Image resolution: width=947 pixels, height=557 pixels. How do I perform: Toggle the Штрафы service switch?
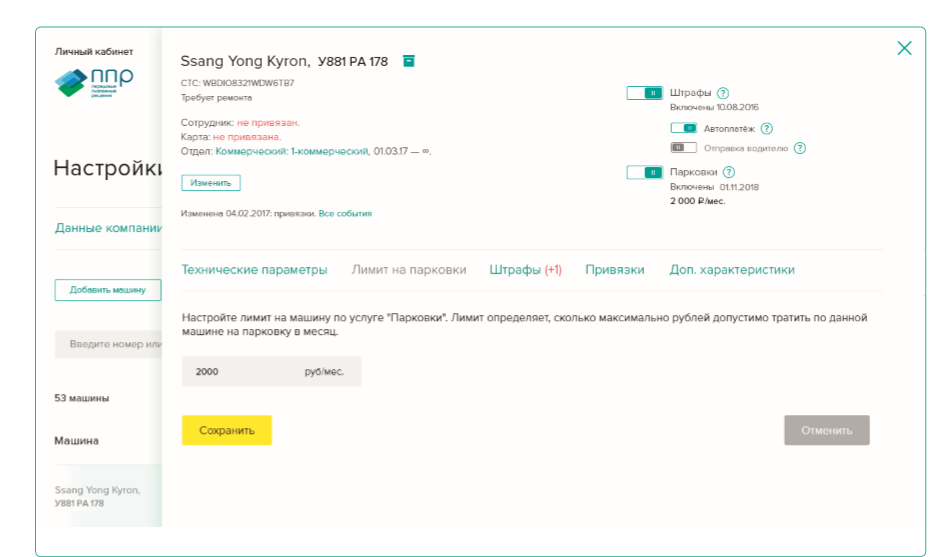[644, 93]
